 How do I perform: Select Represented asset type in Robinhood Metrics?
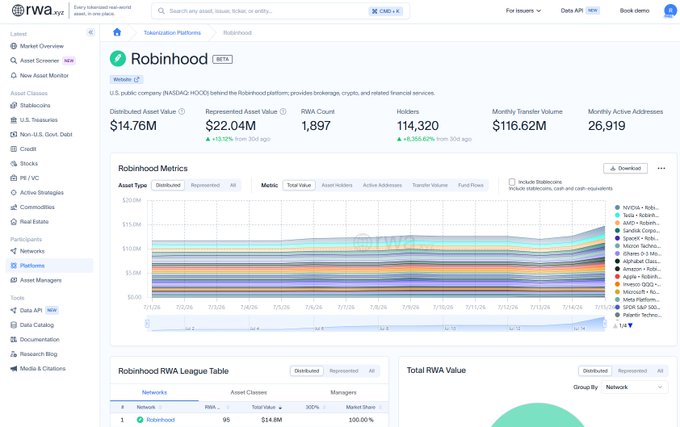(205, 185)
